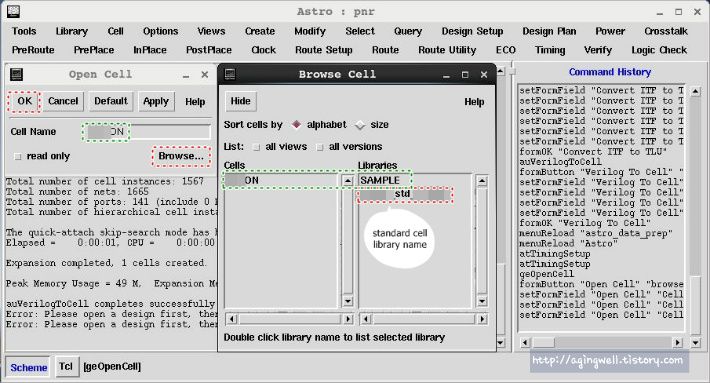Close the Browse Cell dialog
Viewport: 710px width, 383px height.
[484, 75]
